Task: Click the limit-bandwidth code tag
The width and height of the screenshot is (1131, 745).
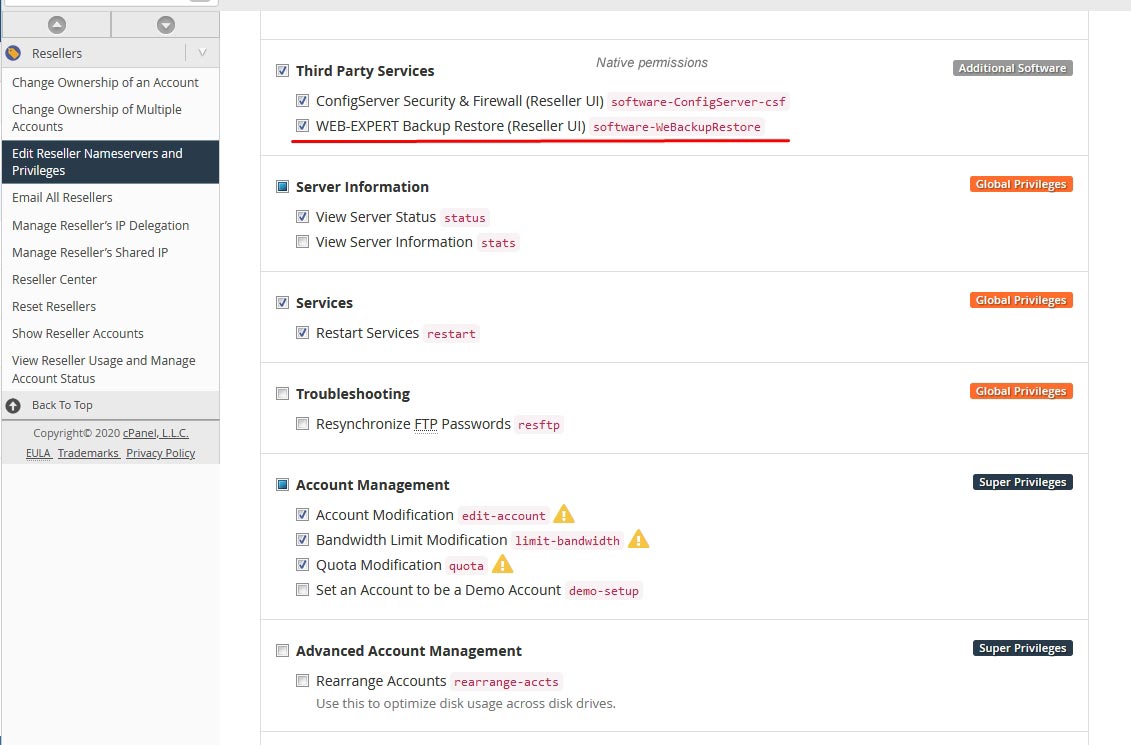Action: click(567, 541)
